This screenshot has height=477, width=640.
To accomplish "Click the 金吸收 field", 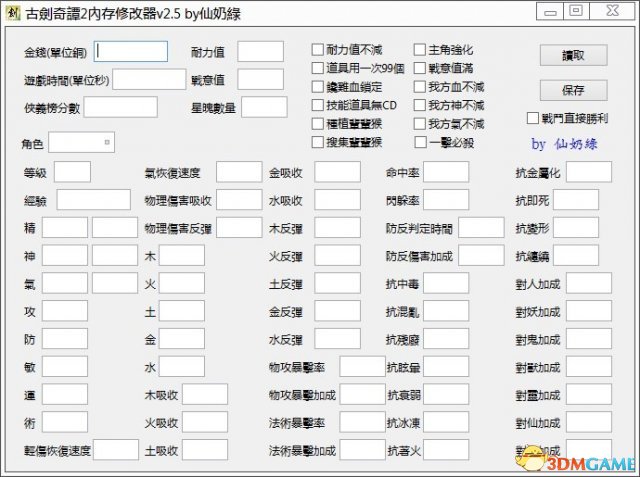I will 337,172.
